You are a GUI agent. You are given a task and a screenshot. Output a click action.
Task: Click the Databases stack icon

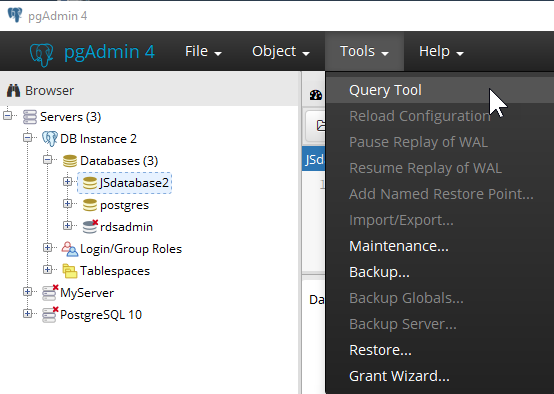tap(70, 161)
